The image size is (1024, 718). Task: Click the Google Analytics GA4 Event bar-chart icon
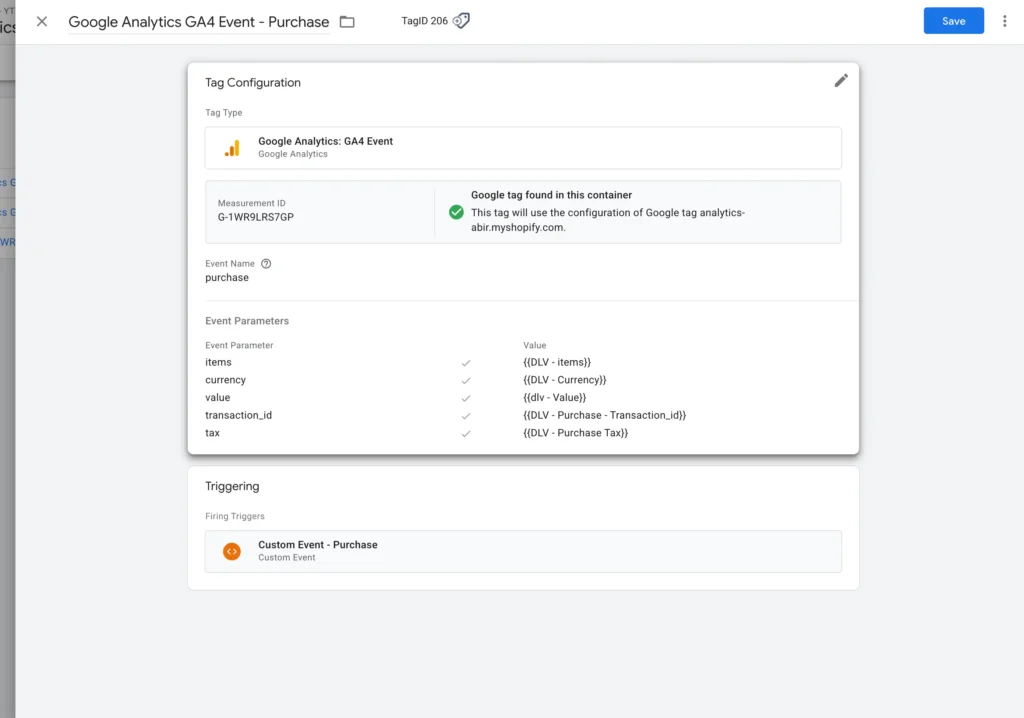[232, 147]
